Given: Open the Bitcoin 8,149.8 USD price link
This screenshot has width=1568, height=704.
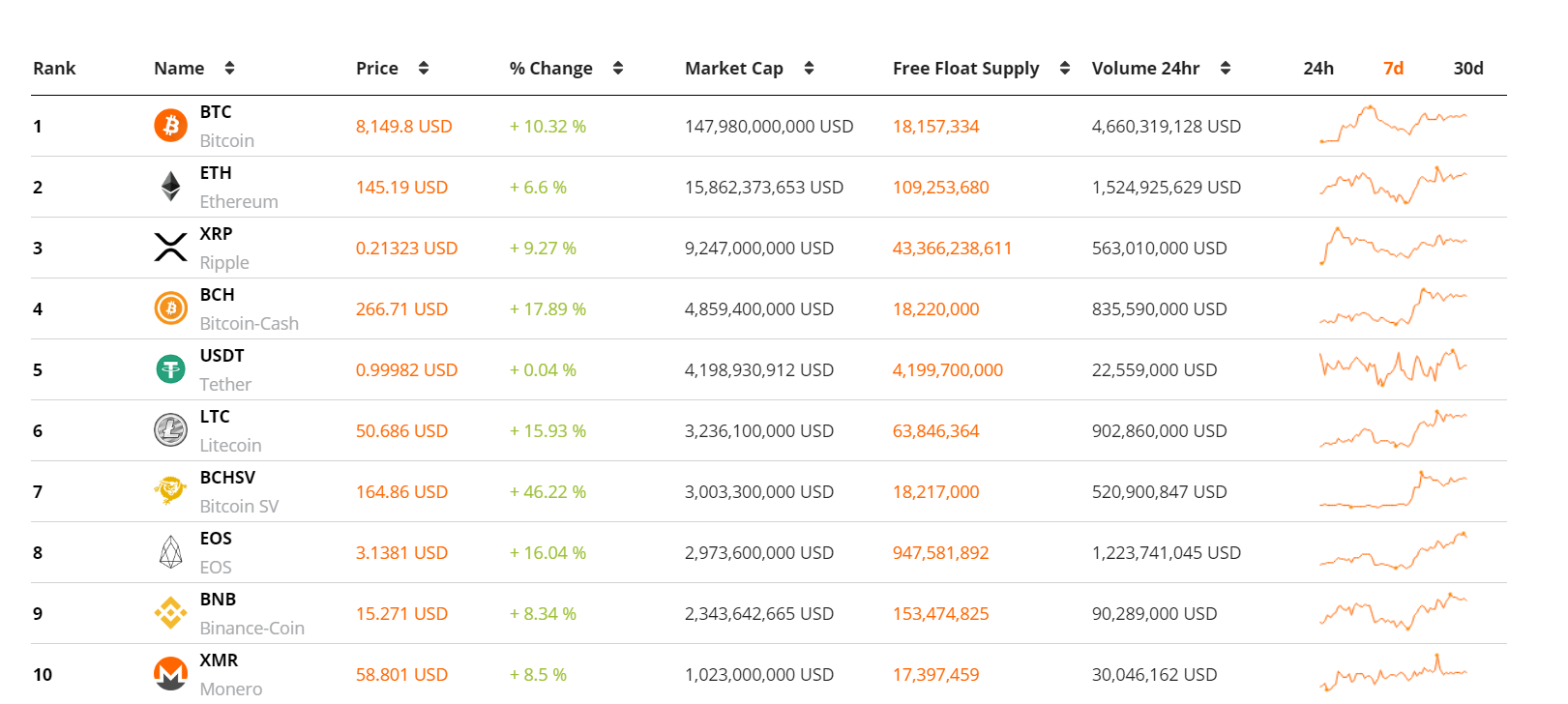Looking at the screenshot, I should pos(403,127).
